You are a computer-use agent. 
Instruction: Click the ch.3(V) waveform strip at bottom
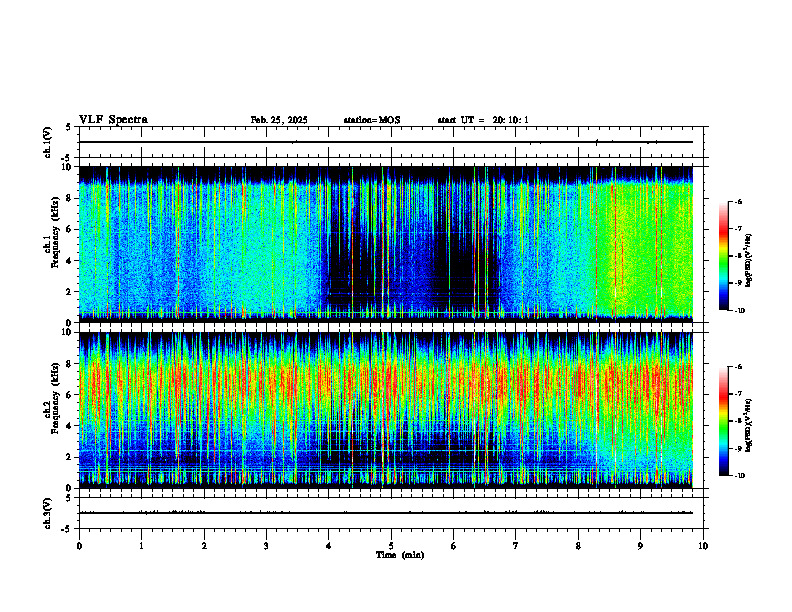[391, 513]
